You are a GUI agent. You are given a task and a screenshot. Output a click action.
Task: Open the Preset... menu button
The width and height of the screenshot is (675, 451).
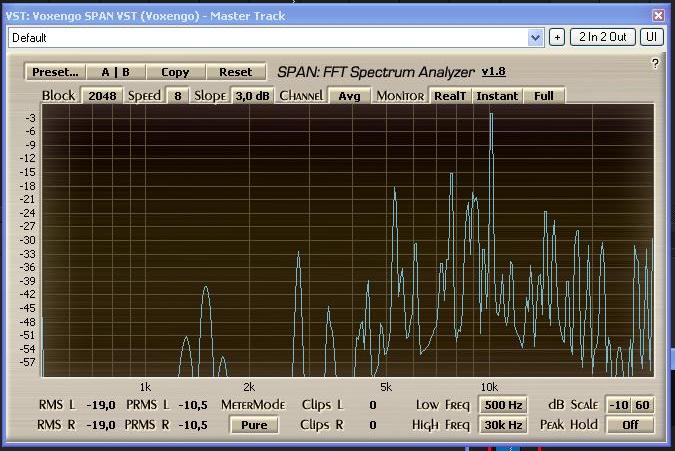(x=56, y=72)
